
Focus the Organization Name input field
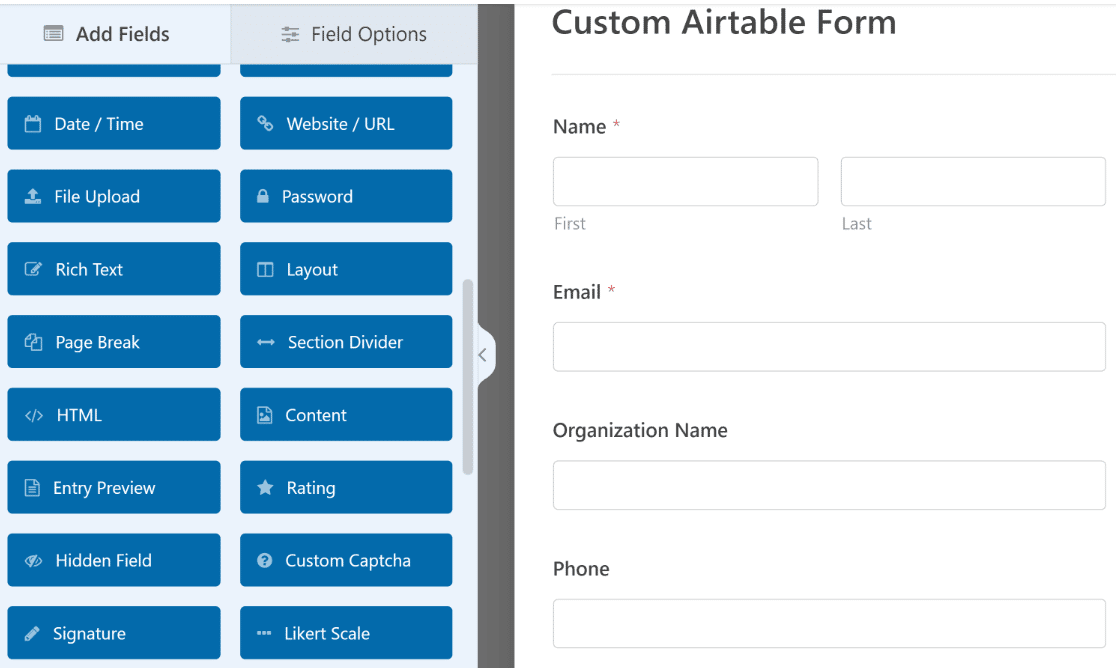pos(829,485)
